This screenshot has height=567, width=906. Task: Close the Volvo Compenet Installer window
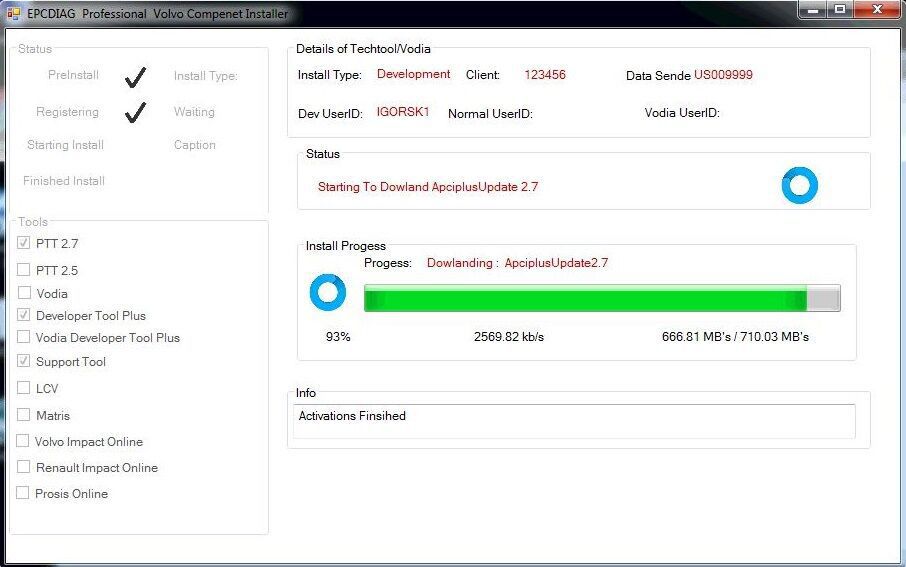tap(877, 10)
